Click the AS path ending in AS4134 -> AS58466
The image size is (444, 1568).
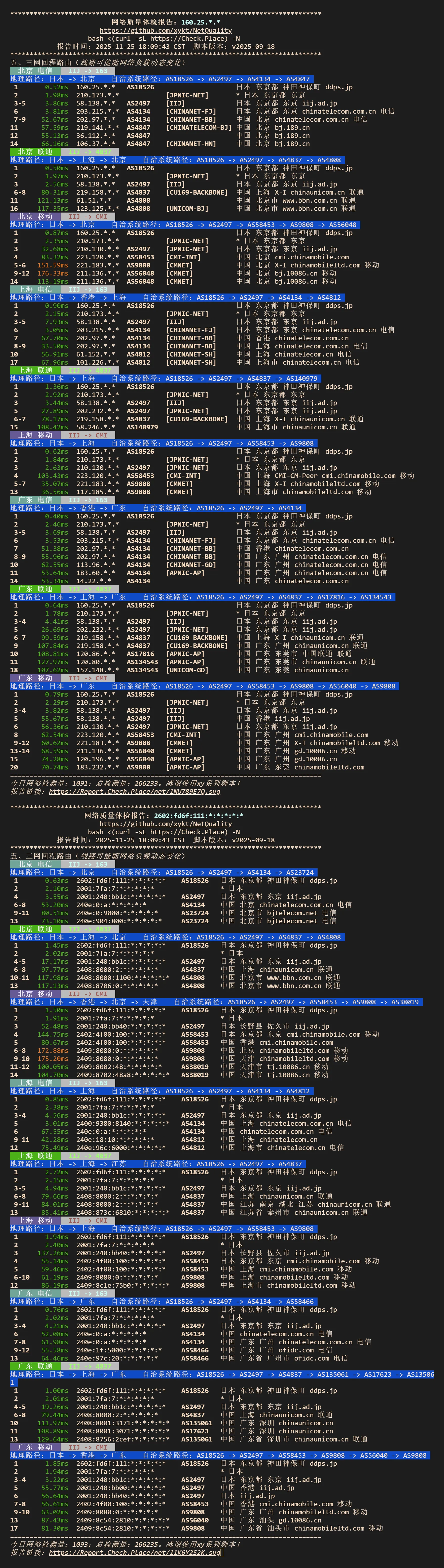(240, 1301)
